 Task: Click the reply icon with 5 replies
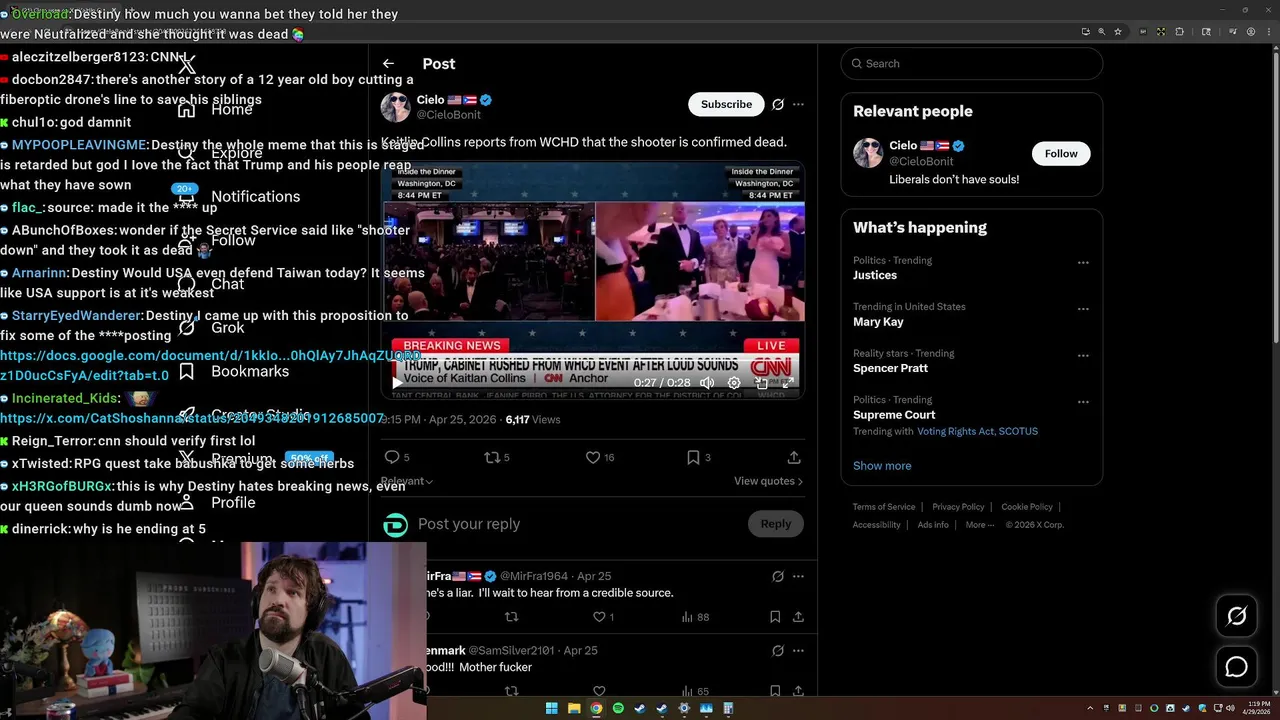[392, 457]
